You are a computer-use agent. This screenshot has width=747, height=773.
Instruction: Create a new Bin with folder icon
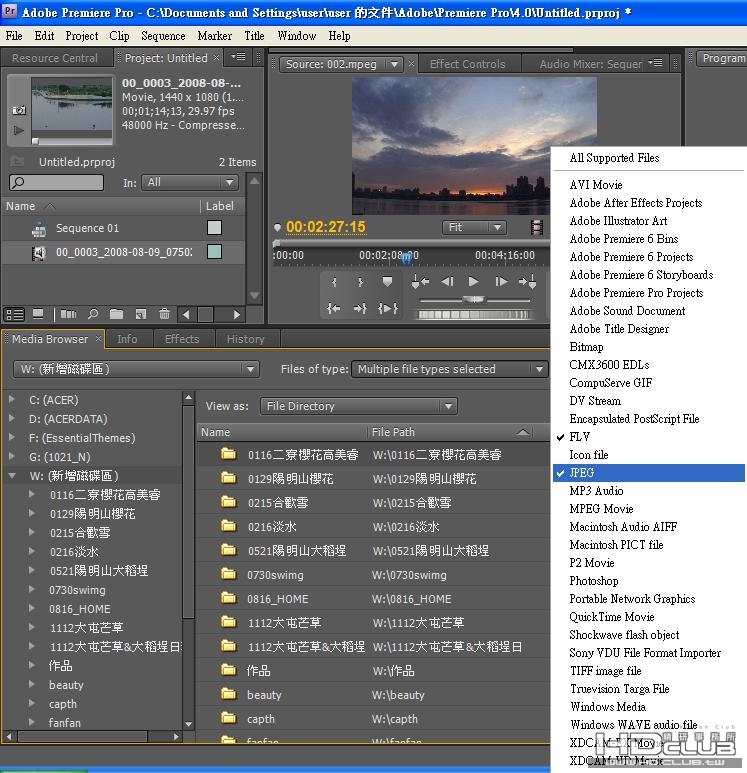(116, 314)
